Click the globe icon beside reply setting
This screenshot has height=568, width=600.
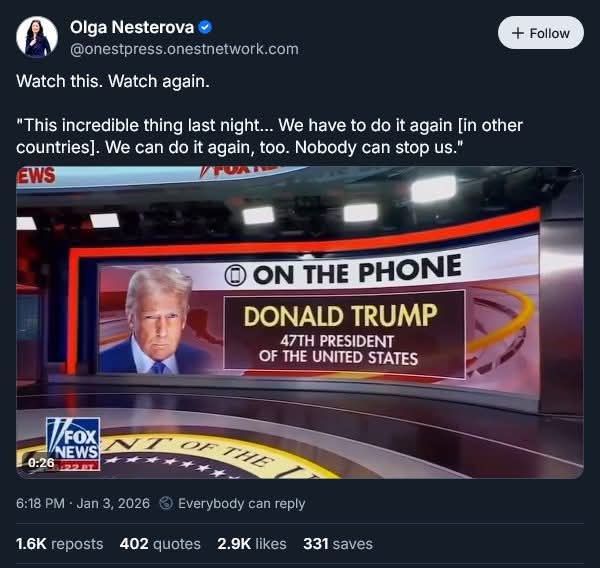(166, 503)
